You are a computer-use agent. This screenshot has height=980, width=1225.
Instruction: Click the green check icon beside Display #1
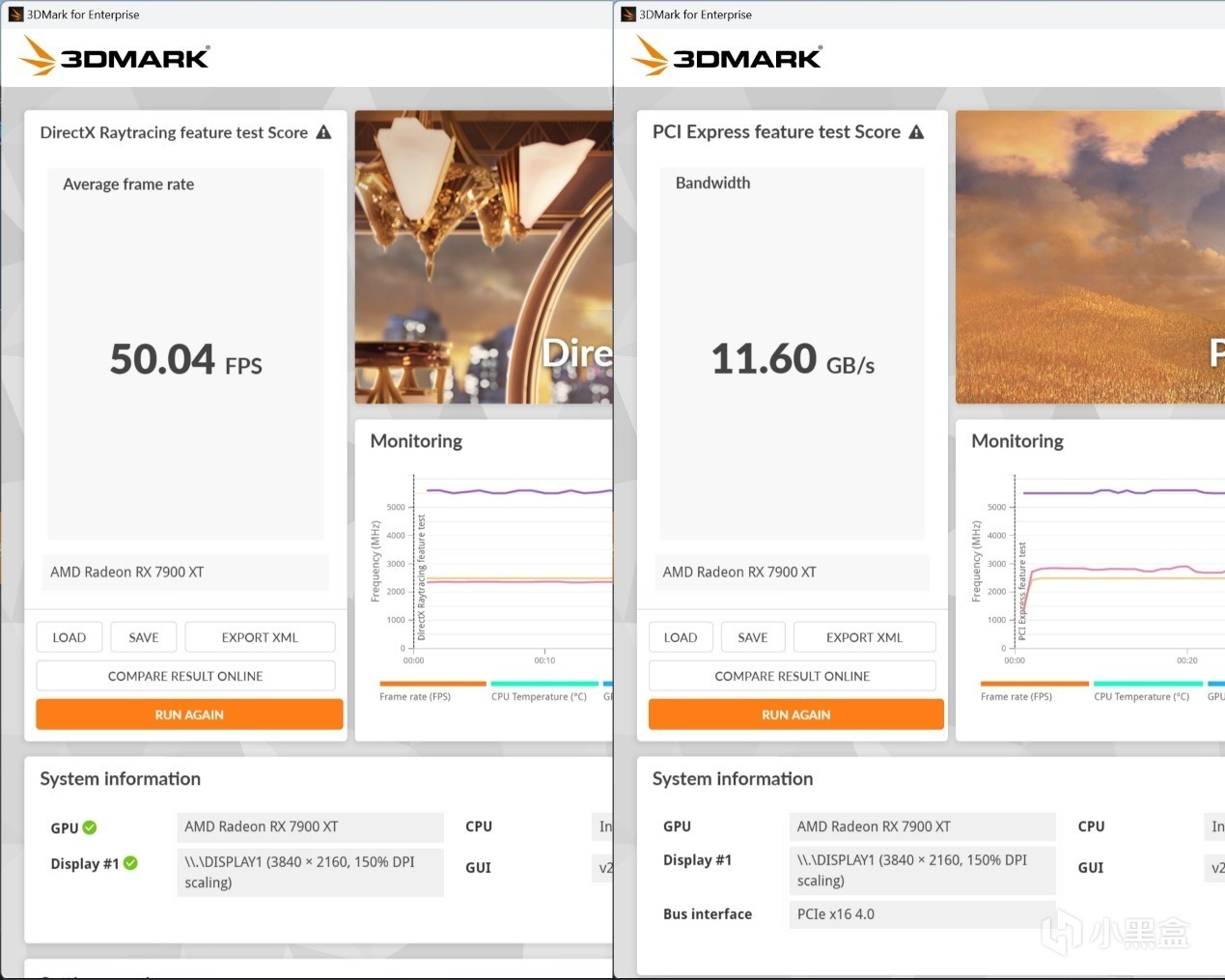pos(130,863)
